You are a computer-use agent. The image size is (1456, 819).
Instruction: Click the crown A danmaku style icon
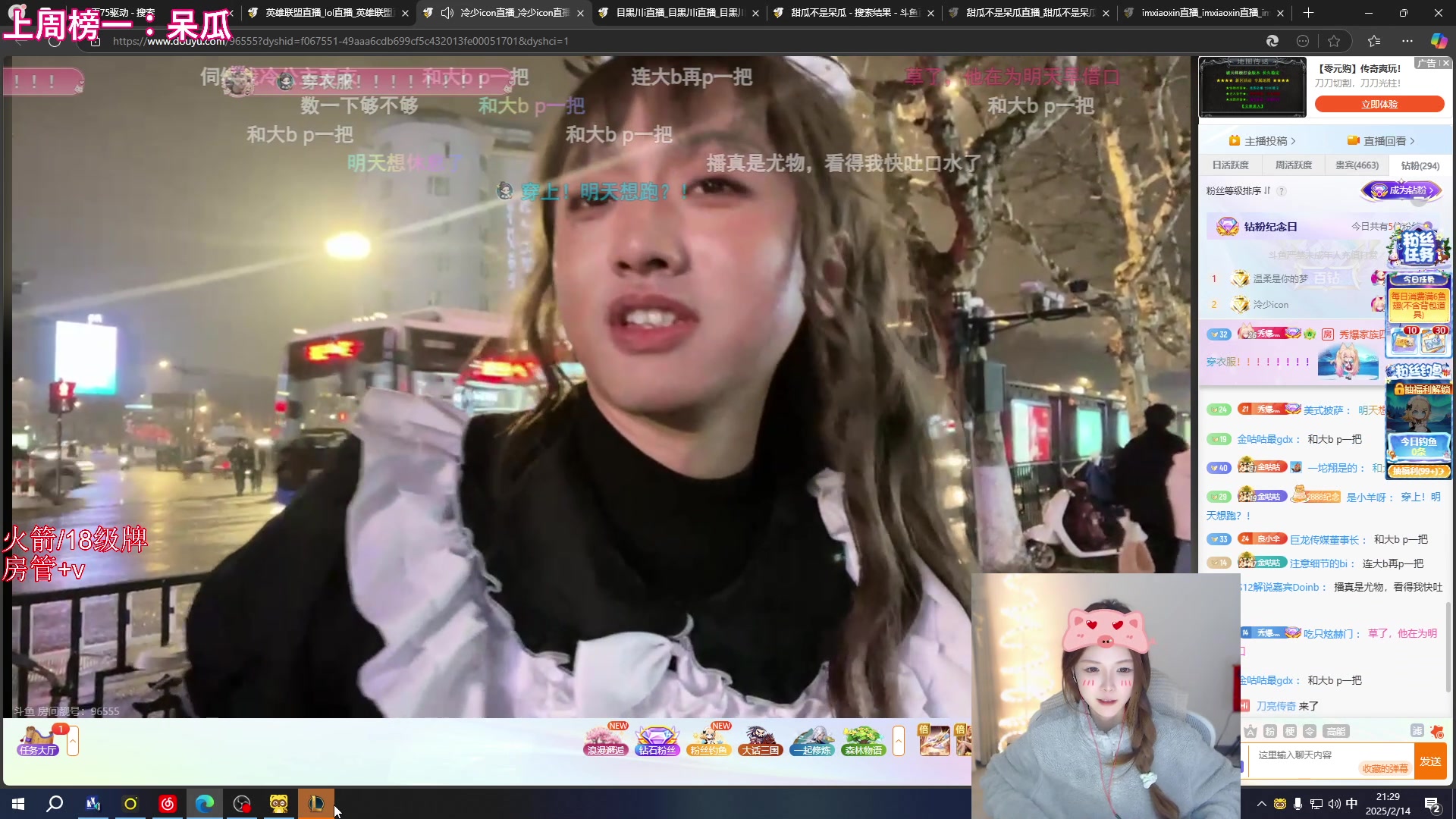[1250, 731]
